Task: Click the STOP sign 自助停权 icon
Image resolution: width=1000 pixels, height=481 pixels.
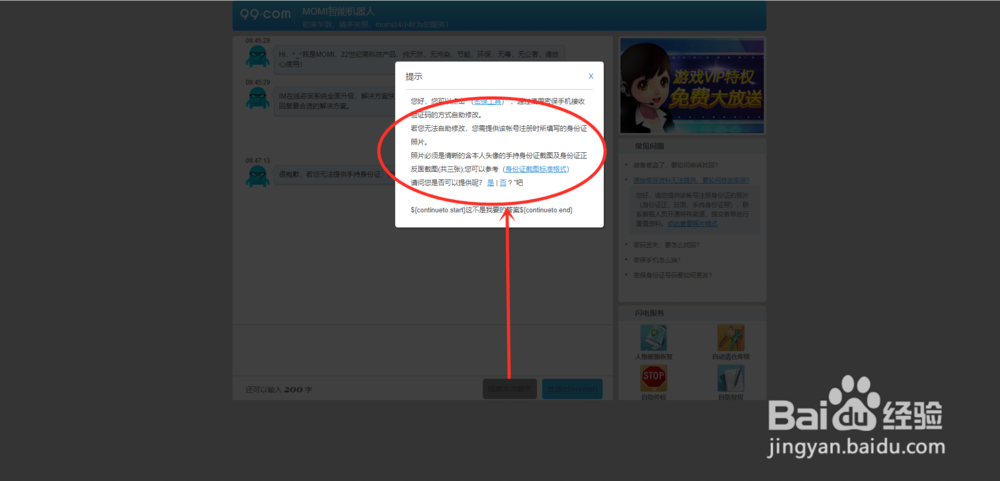Action: [654, 378]
